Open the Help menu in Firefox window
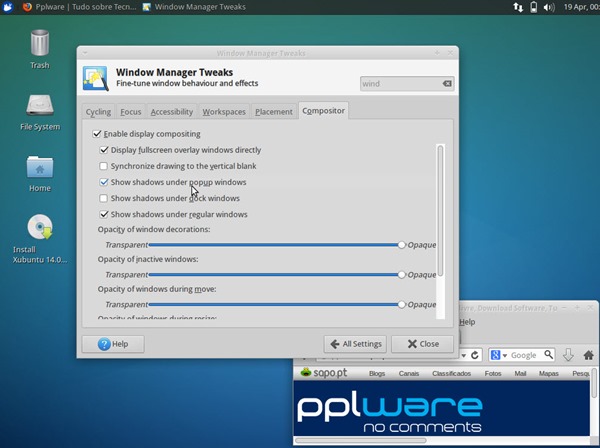Viewport: 600px width, 448px height. click(x=467, y=322)
